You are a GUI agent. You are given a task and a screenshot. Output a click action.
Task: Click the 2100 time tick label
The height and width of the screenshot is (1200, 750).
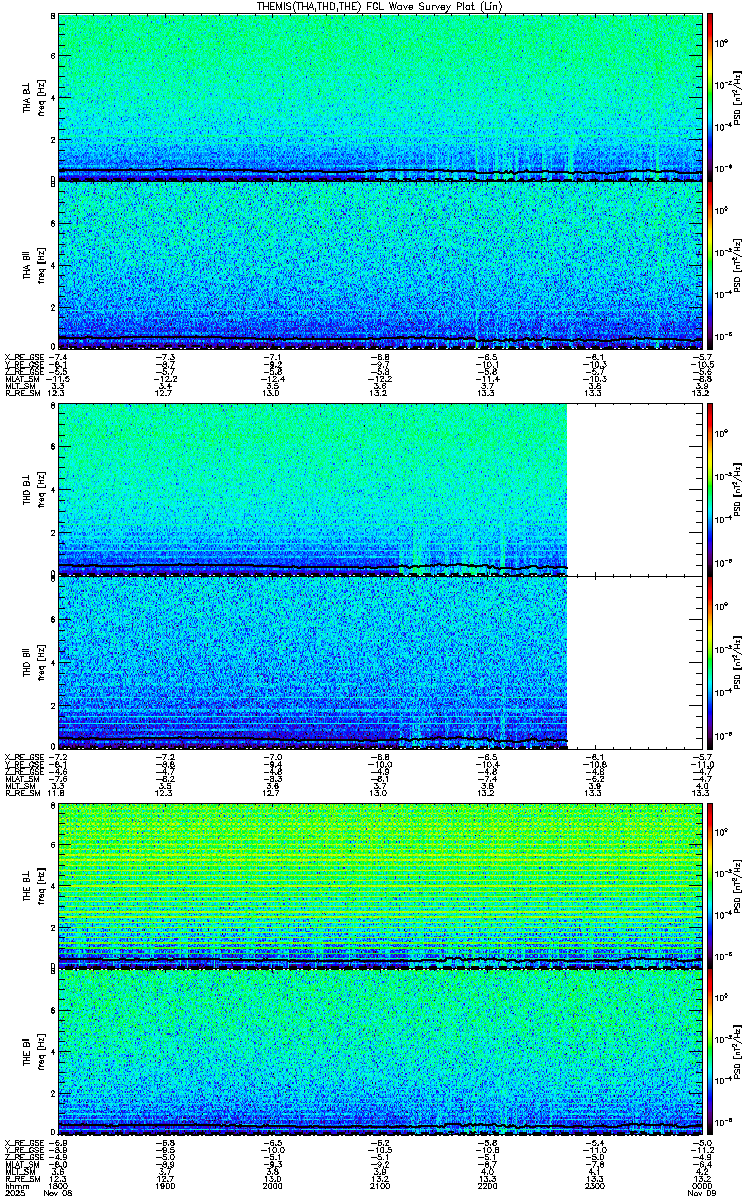(380, 1186)
